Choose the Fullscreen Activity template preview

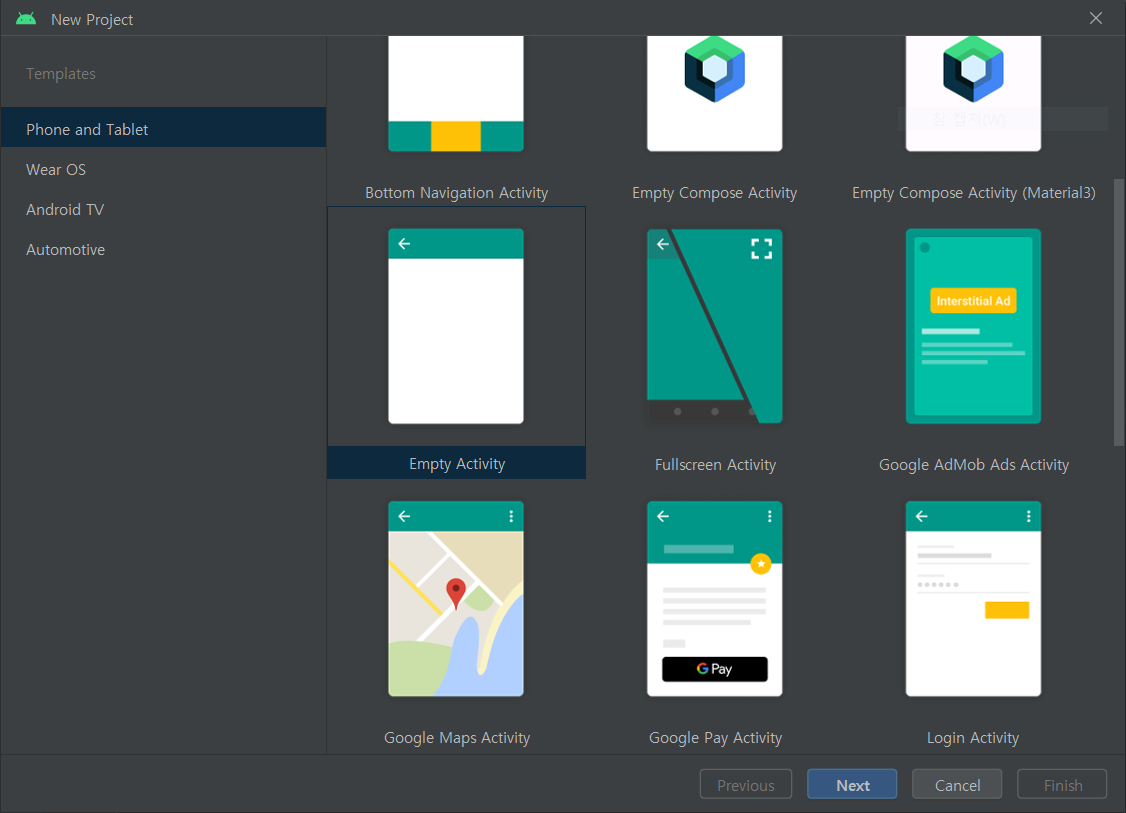tap(715, 326)
